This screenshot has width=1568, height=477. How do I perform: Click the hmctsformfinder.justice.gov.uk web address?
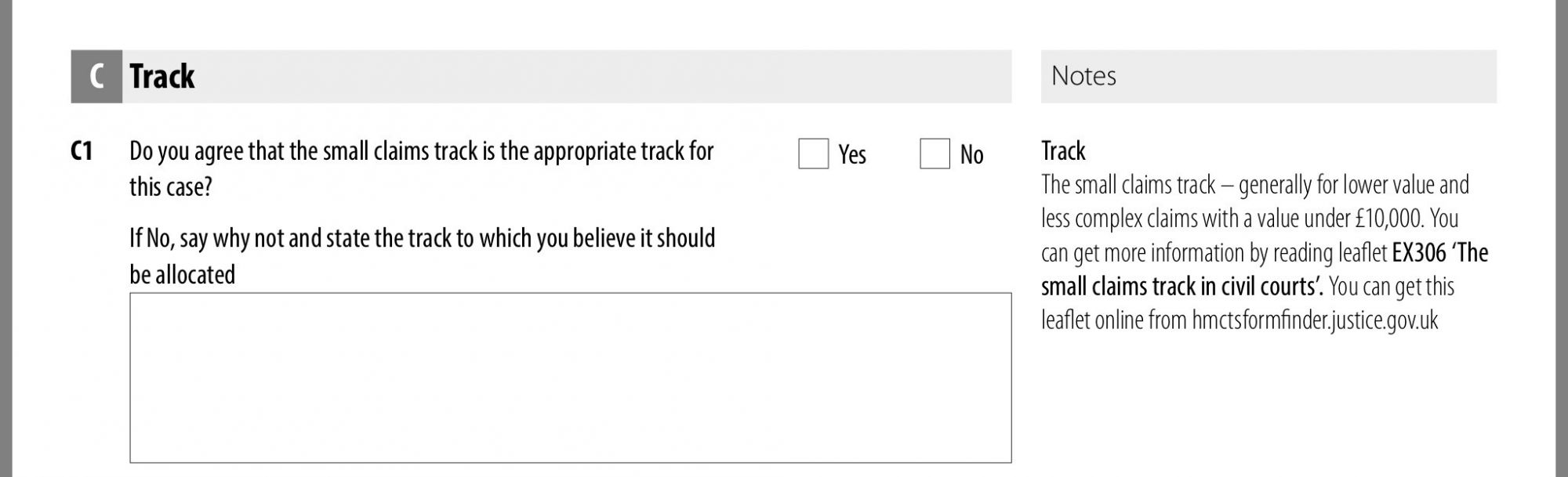1315,320
